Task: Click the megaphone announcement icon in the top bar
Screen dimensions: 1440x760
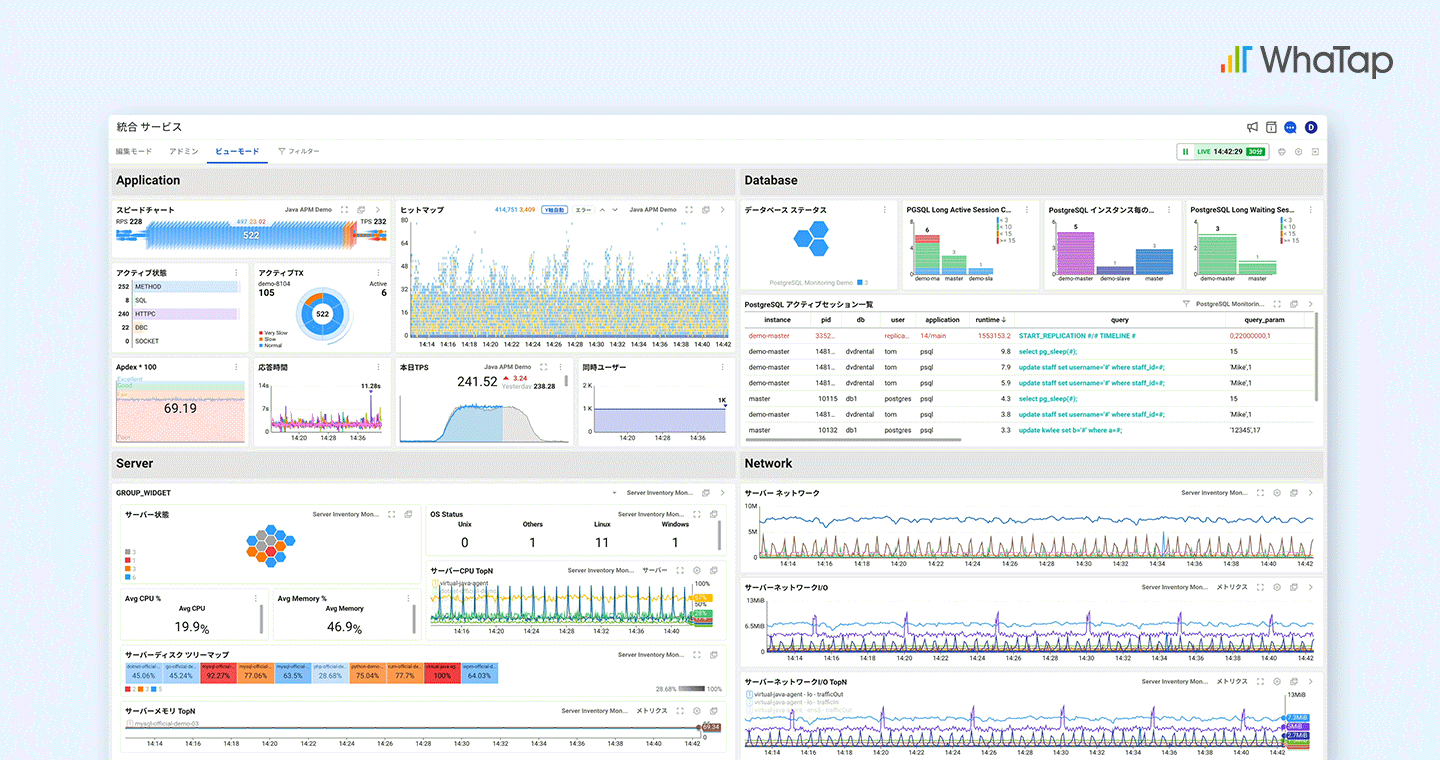Action: [1252, 127]
